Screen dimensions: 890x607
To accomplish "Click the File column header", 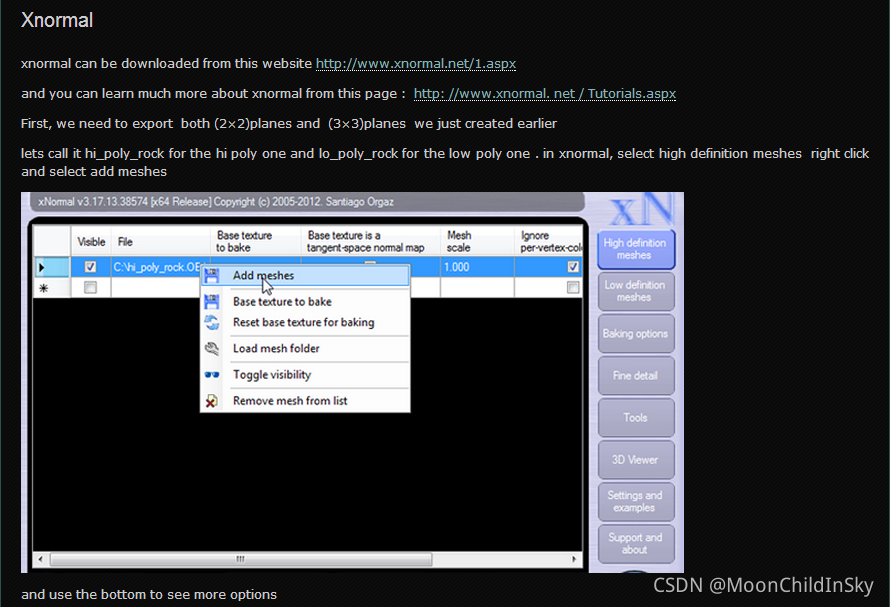I will 161,241.
